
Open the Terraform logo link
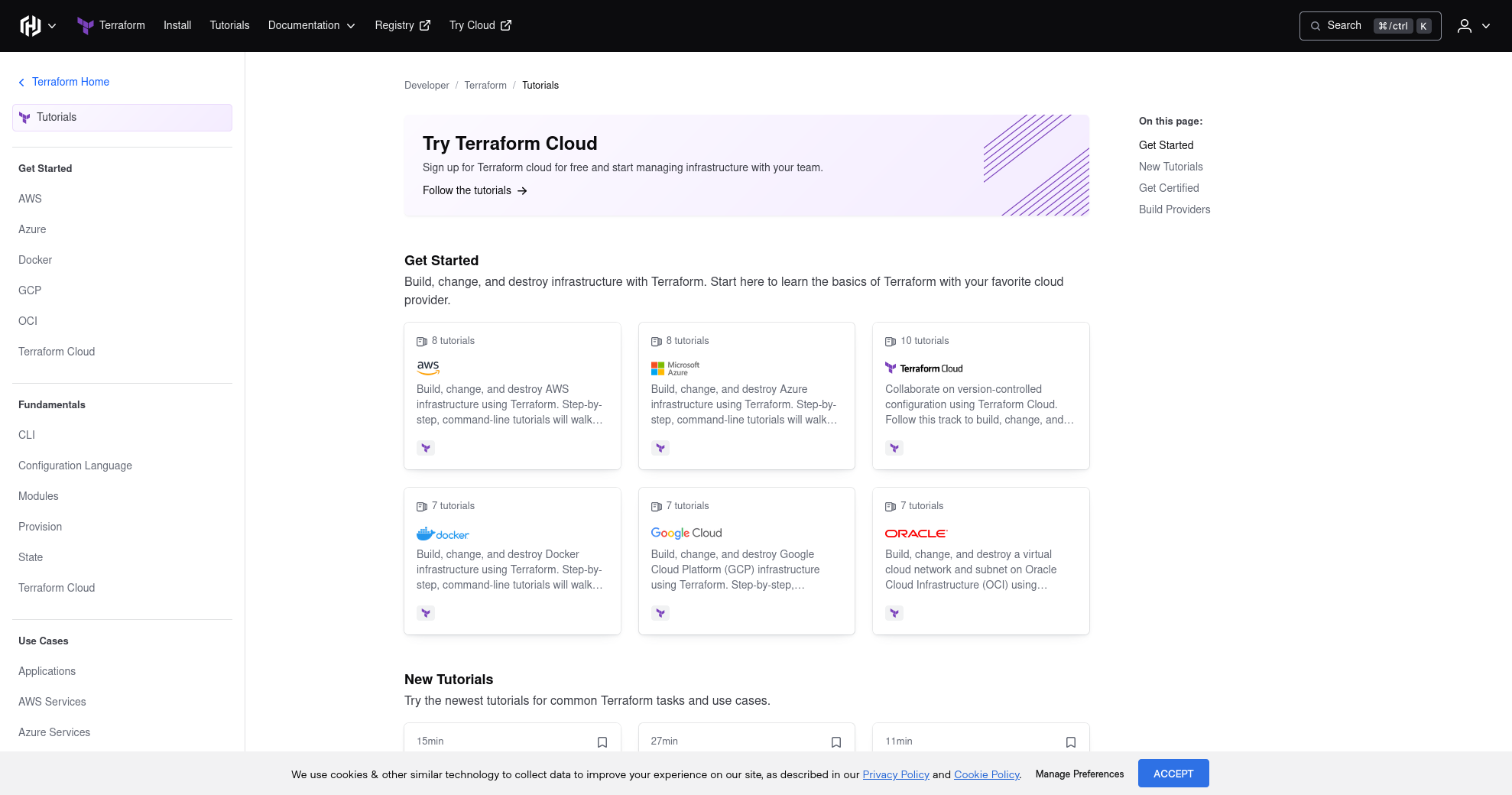pyautogui.click(x=111, y=25)
